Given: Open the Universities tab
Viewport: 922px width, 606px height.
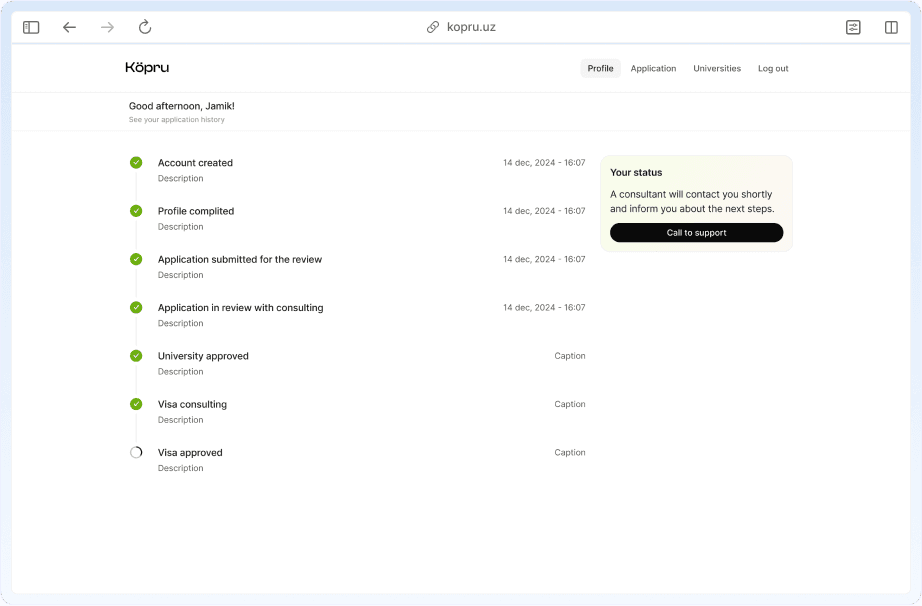Looking at the screenshot, I should (x=717, y=68).
